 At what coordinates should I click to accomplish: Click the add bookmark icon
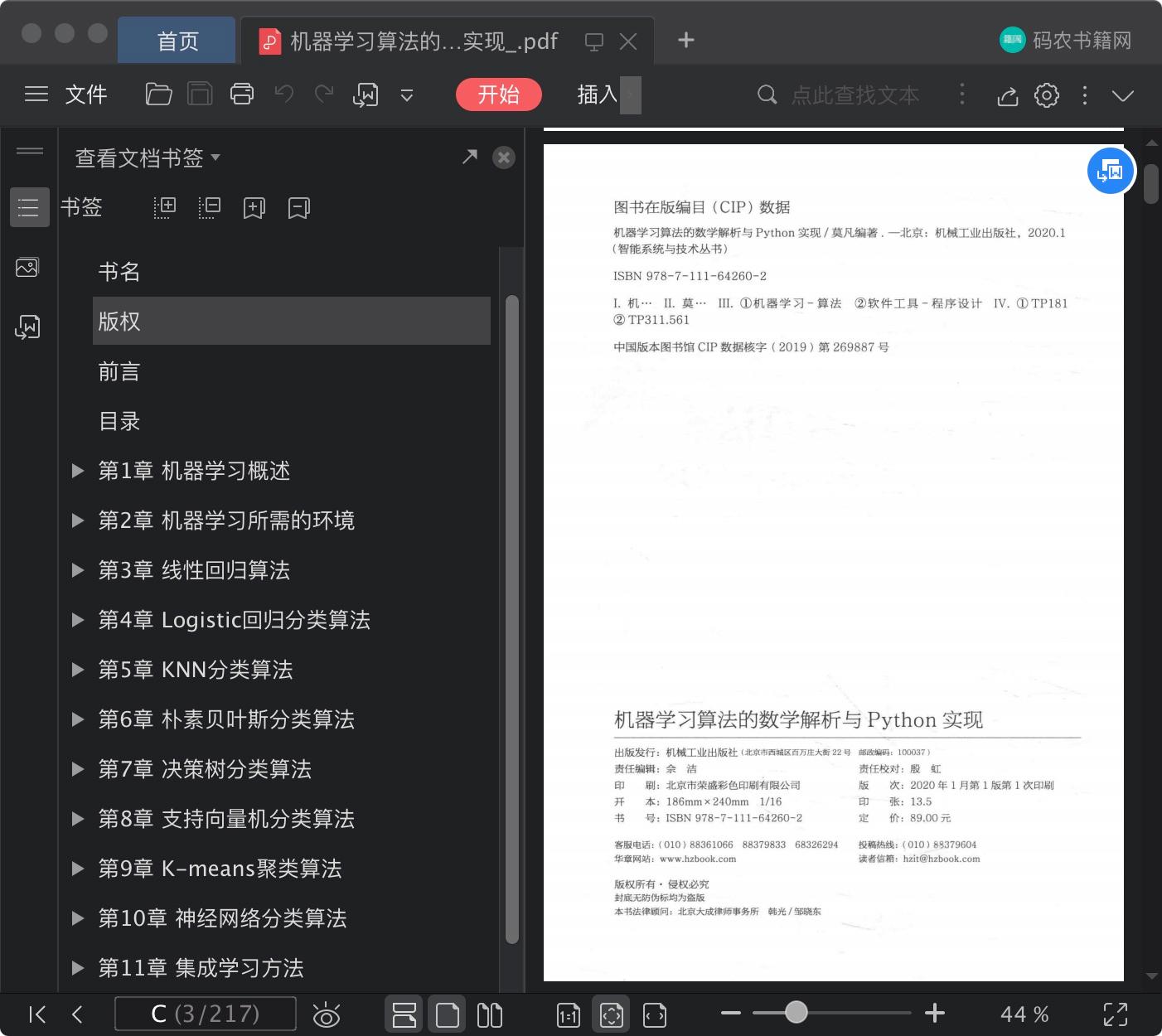click(x=254, y=207)
